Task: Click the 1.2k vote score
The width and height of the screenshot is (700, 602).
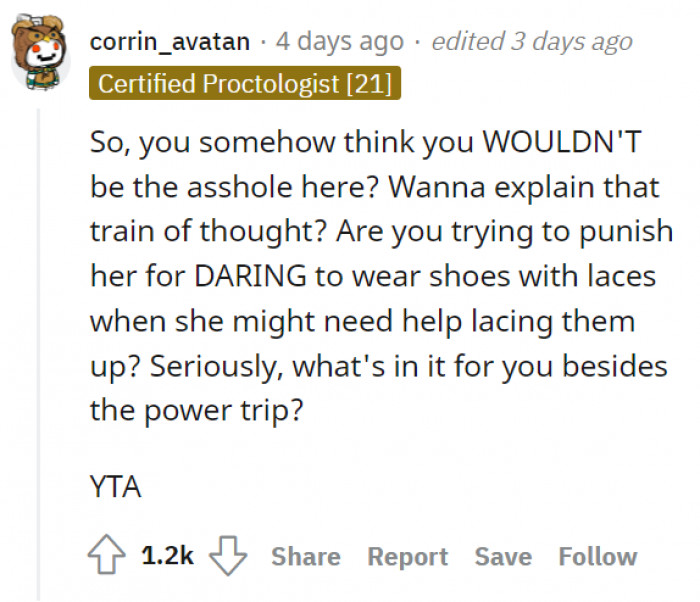Action: 168,556
